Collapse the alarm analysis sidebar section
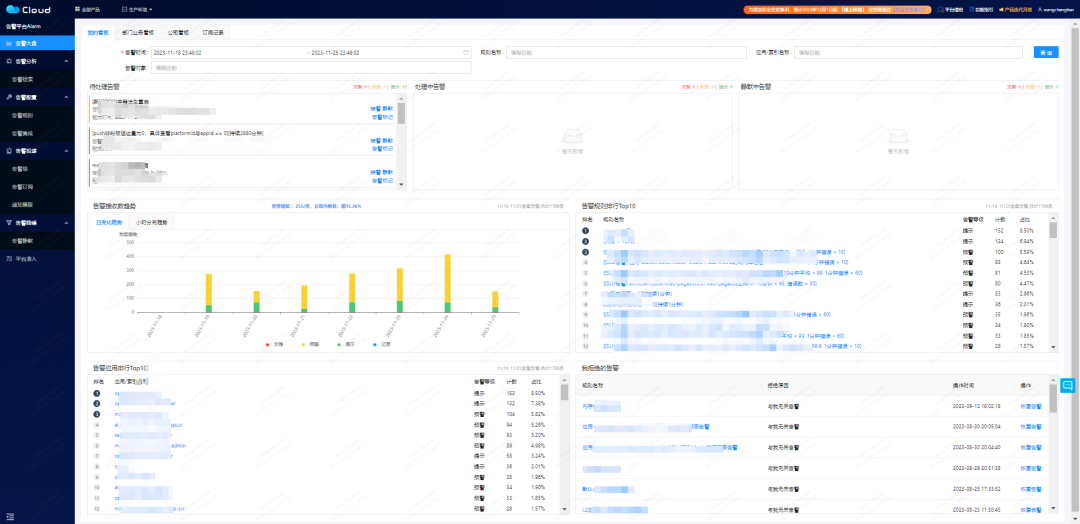Image resolution: width=1080 pixels, height=524 pixels. 66,61
